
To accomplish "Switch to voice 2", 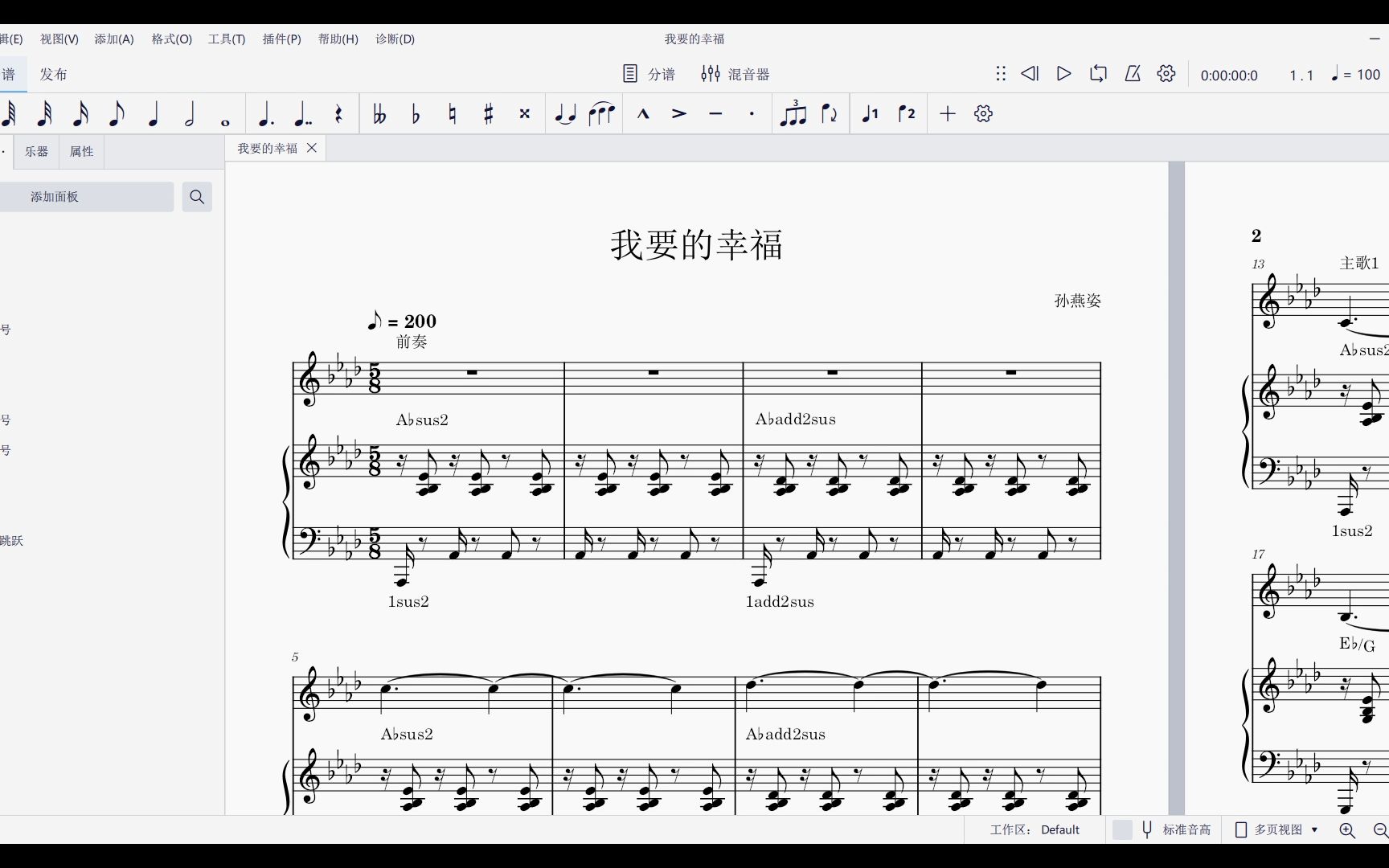I will (x=907, y=114).
